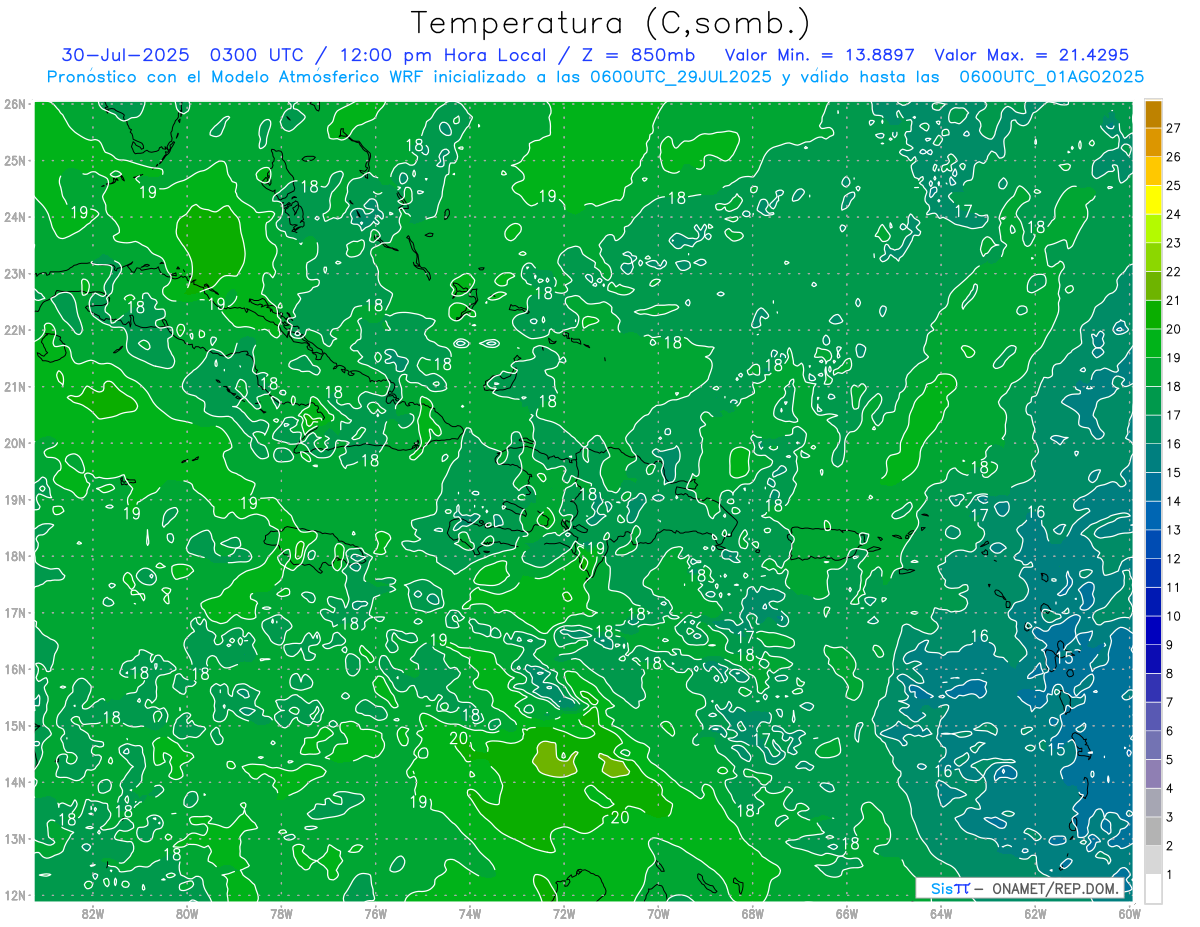Click the 20N latitude axis label
Image resolution: width=1200 pixels, height=927 pixels.
click(14, 443)
